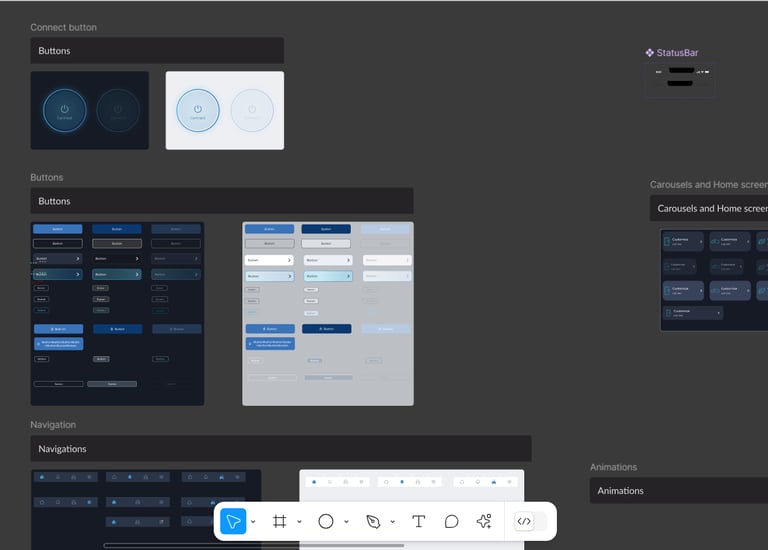This screenshot has height=550, width=768.
Task: Select the "Navigation" section label
Action: point(53,425)
